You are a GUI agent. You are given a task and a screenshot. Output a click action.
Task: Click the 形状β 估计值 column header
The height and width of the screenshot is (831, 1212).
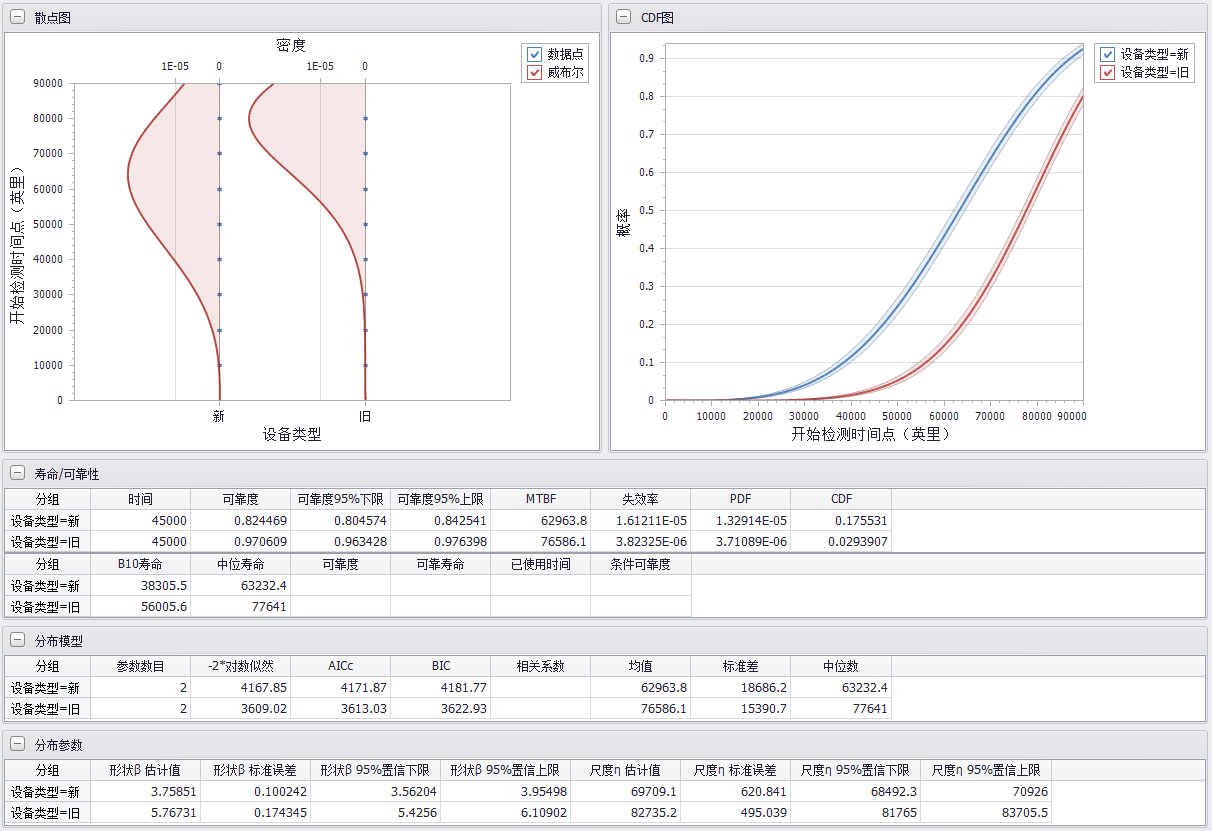pos(145,770)
